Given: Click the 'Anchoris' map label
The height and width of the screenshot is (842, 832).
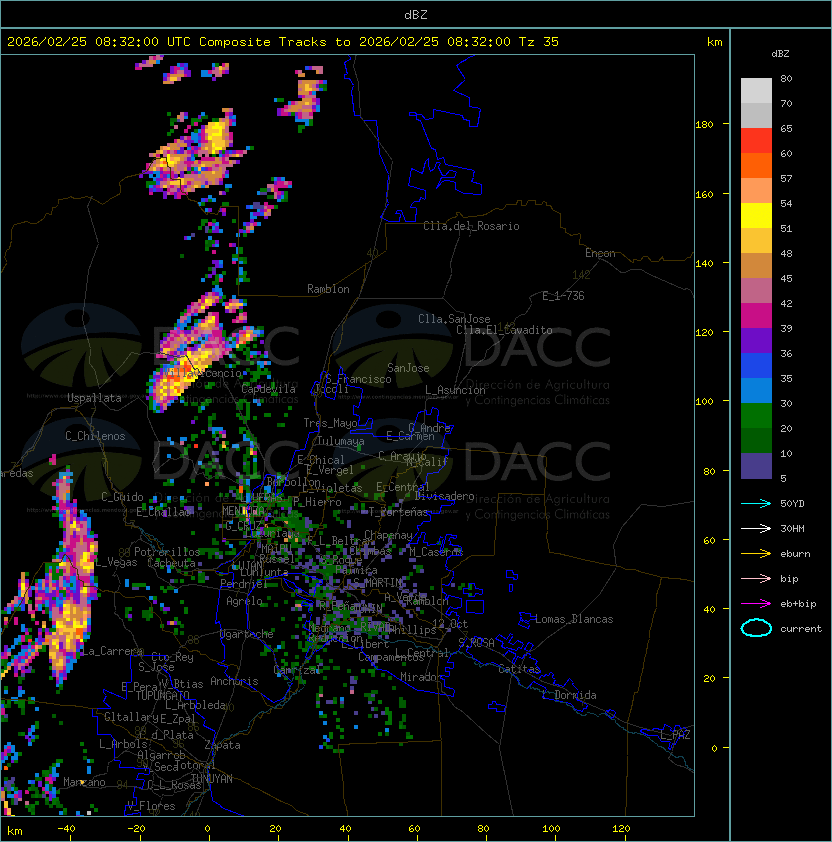Looking at the screenshot, I should pyautogui.click(x=234, y=681).
